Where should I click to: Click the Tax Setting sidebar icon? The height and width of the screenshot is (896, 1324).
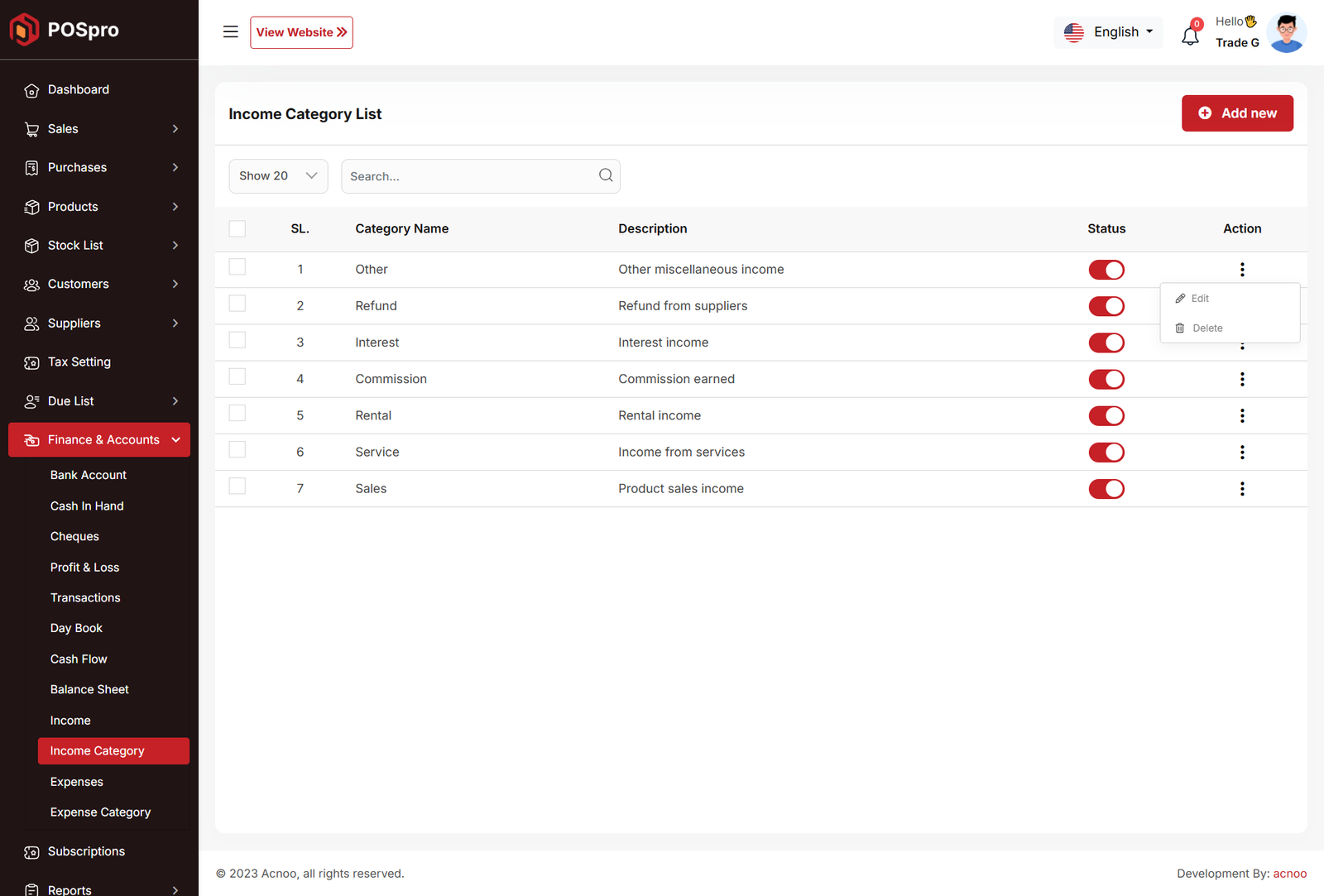31,362
